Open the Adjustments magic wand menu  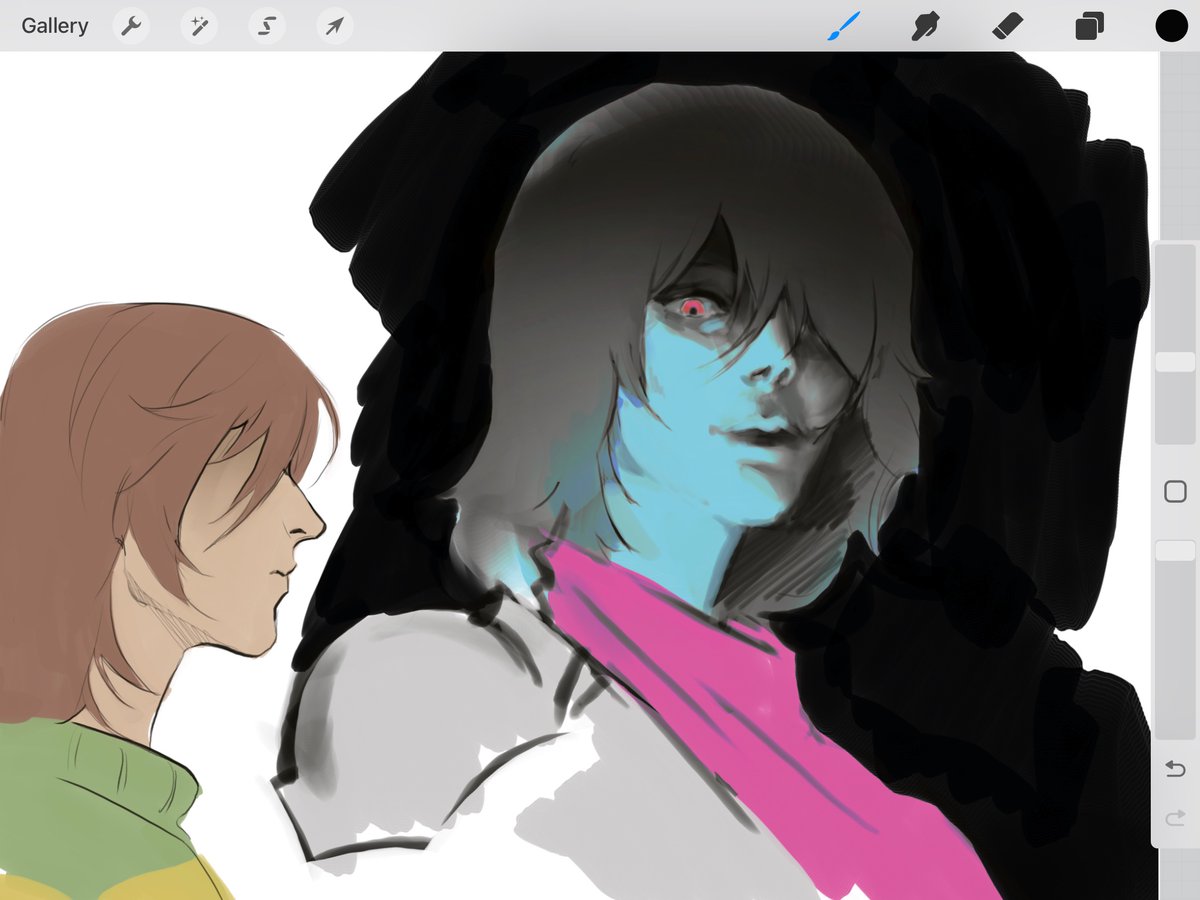[x=199, y=26]
